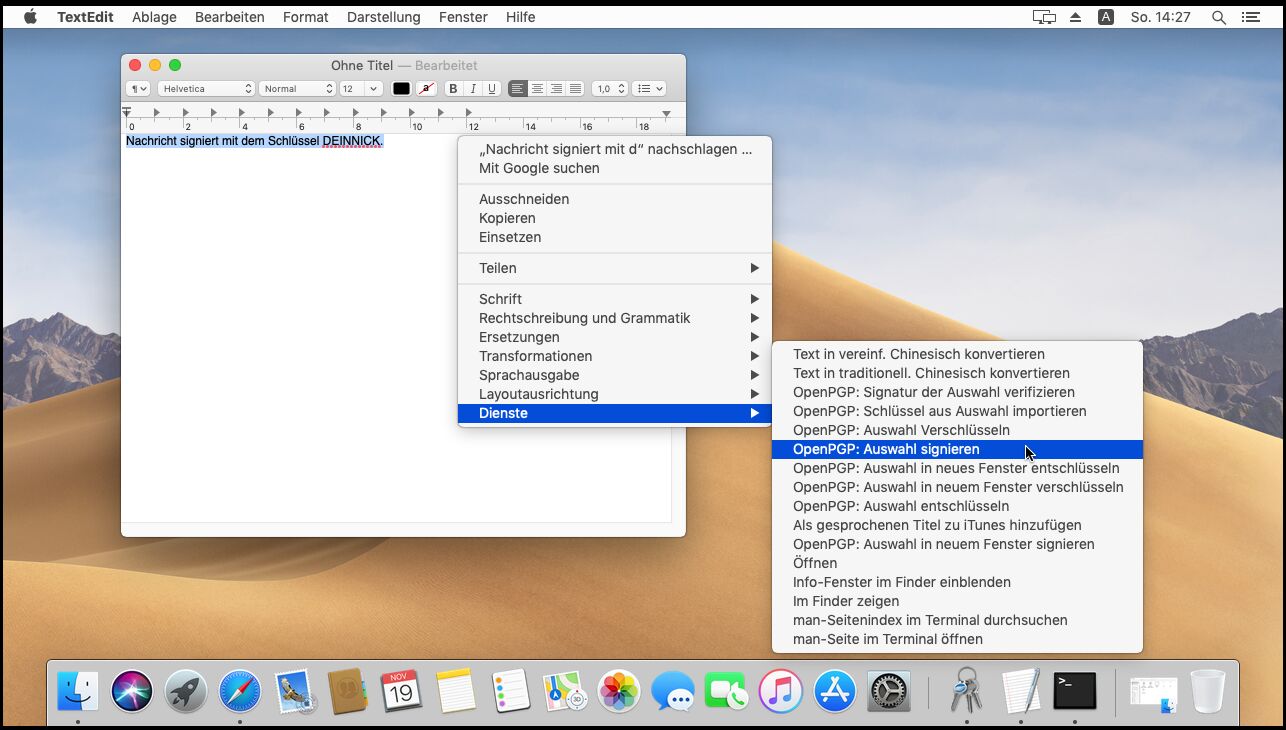The width and height of the screenshot is (1286, 730).
Task: Justify the text alignment
Action: pos(575,89)
